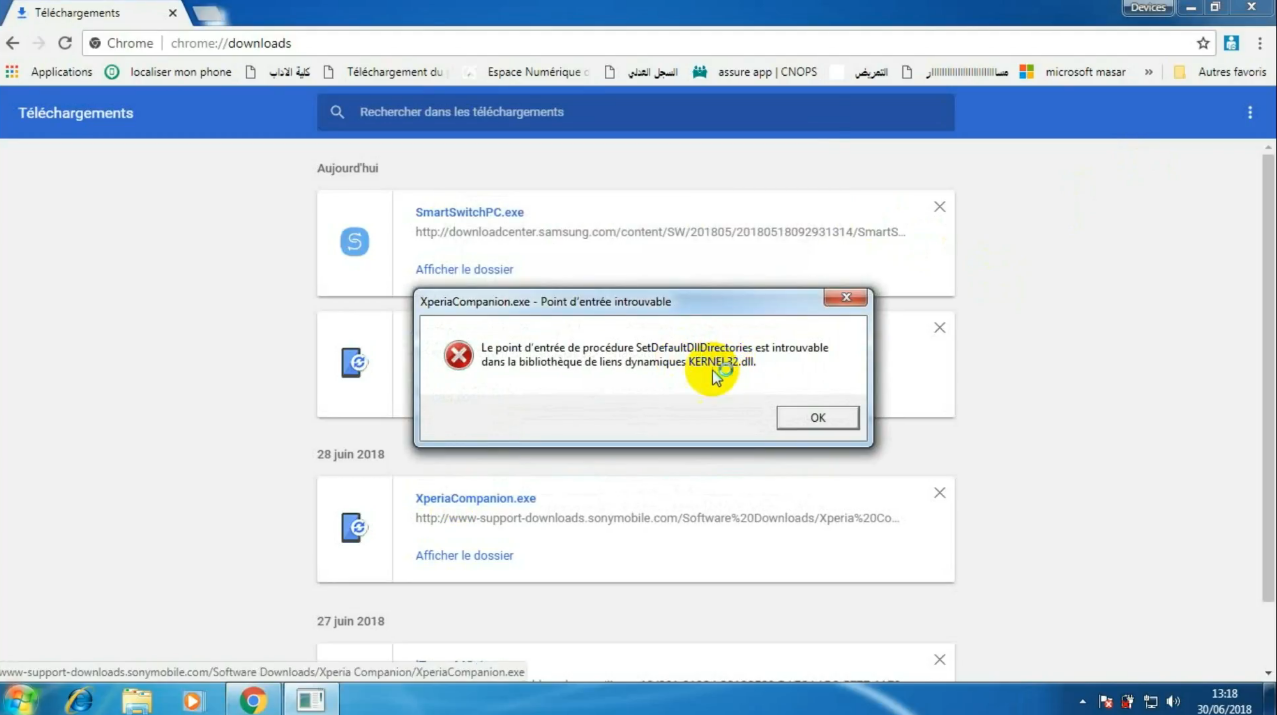Expand the bookmarks bar overflow chevron
Viewport: 1277px width, 715px height.
pos(1148,72)
